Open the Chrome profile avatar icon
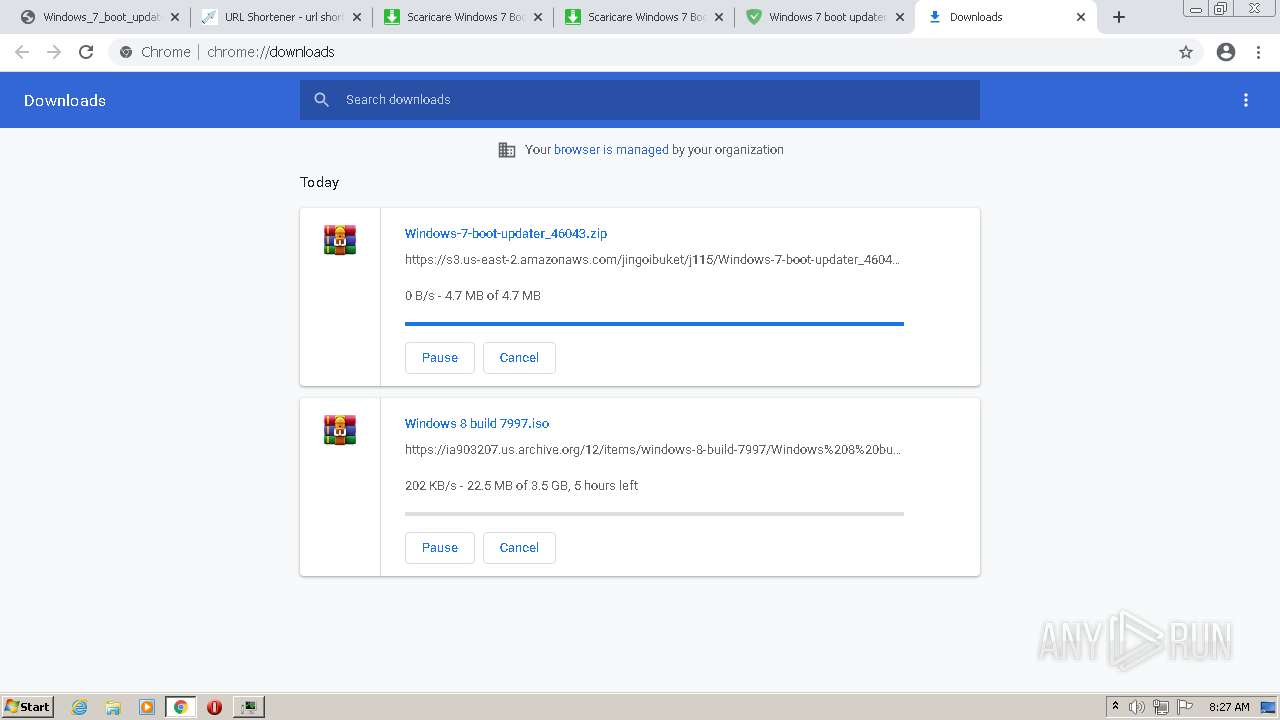The width and height of the screenshot is (1280, 720). tap(1226, 52)
